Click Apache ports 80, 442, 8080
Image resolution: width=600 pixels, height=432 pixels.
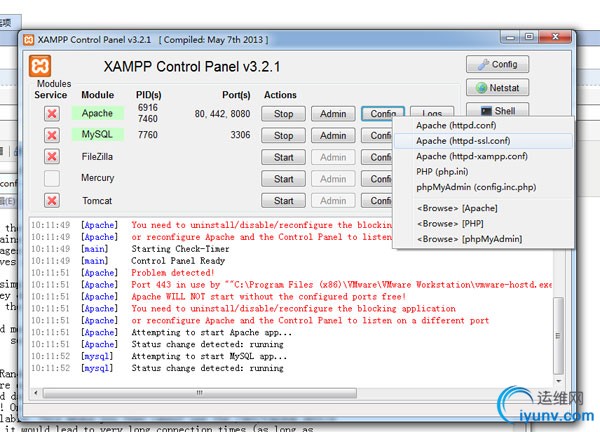[x=222, y=114]
